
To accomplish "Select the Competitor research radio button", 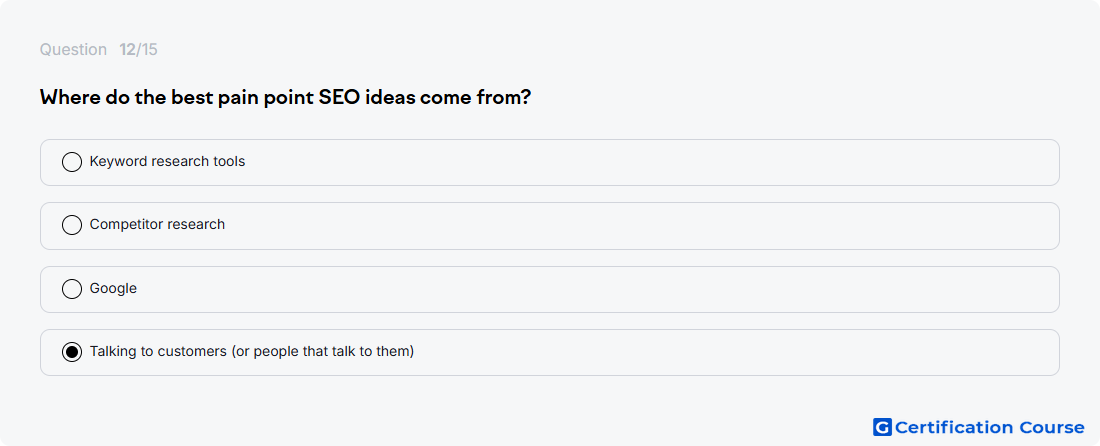I will (72, 225).
